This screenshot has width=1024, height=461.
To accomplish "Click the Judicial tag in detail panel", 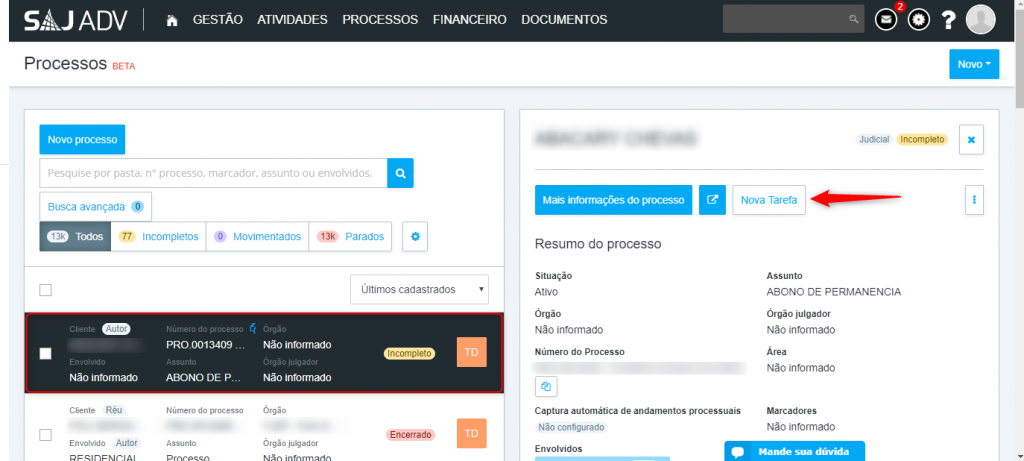I will (x=874, y=140).
